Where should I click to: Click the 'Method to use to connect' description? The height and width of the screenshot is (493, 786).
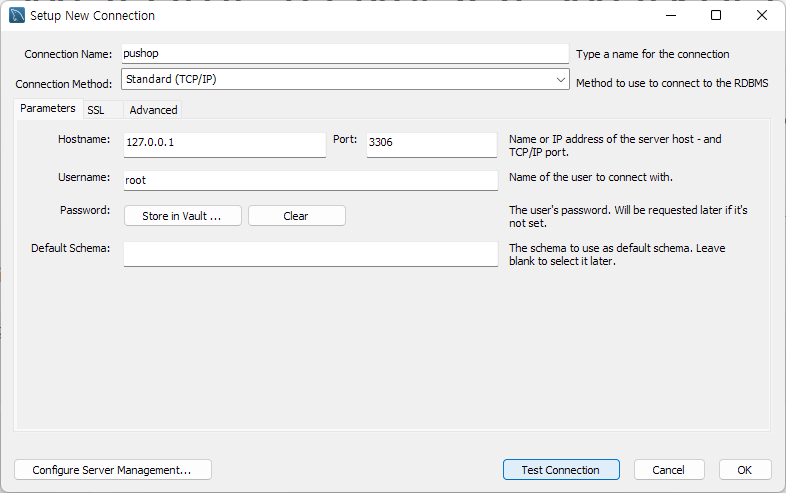point(672,83)
